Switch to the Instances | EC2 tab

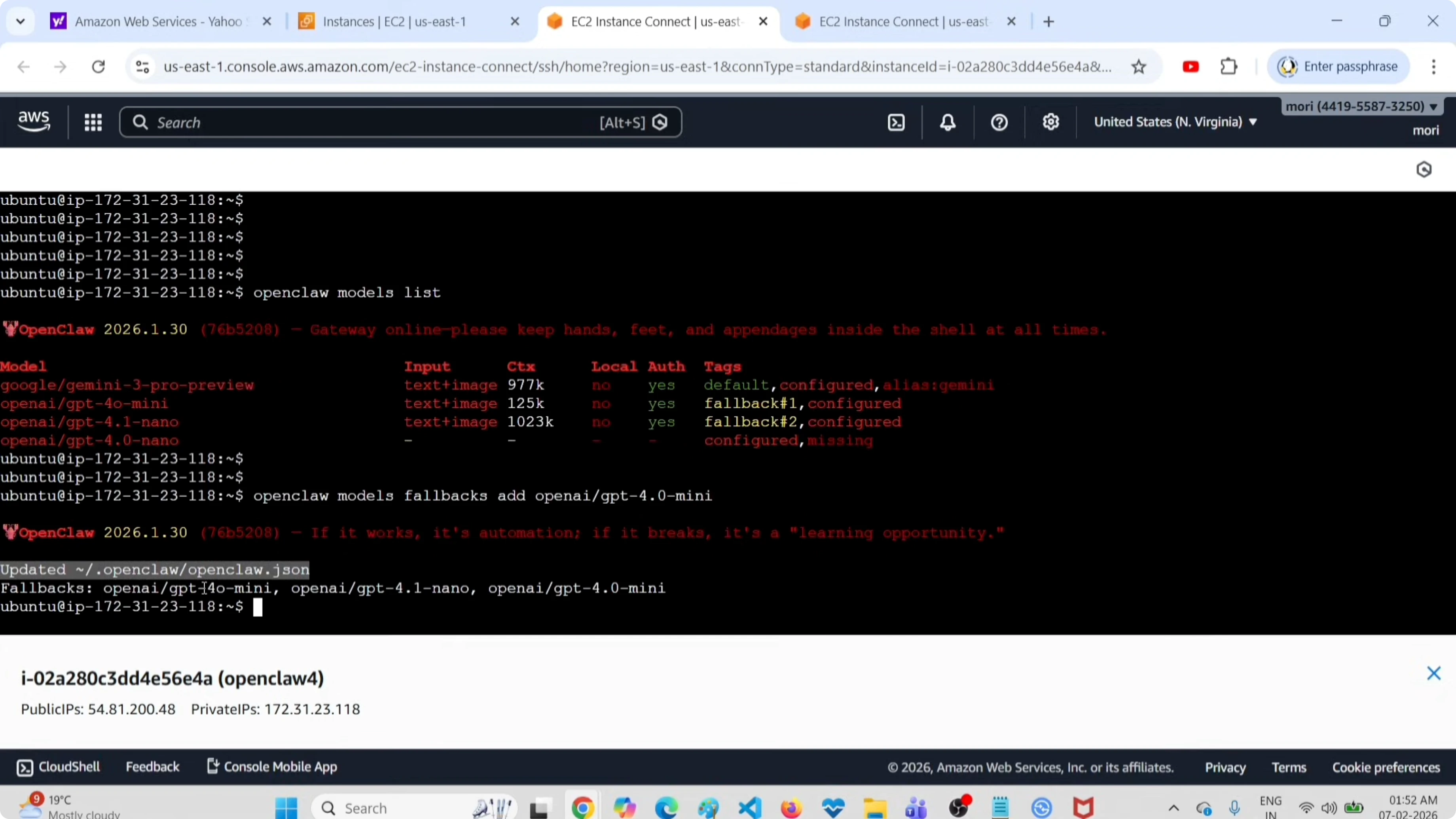coord(394,21)
